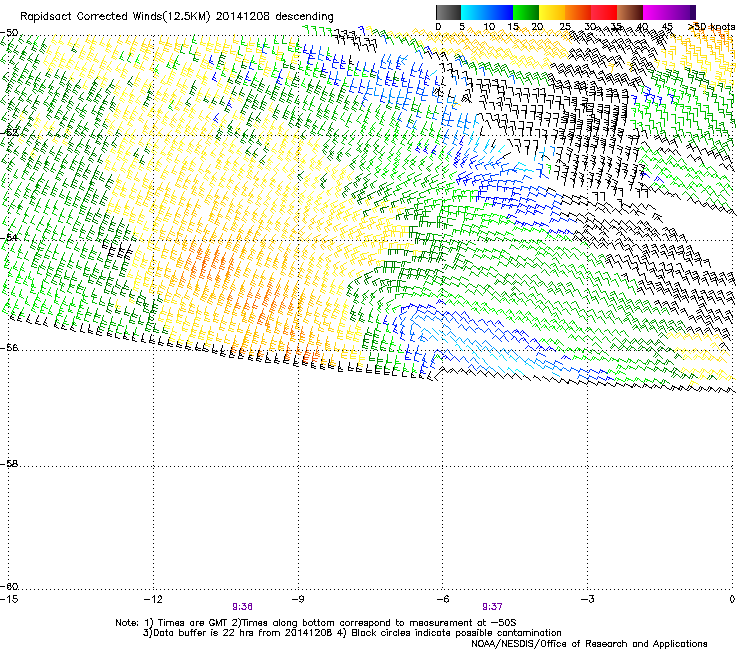Click the note 'Times are GMT'
Viewport: 740px width, 650px height.
click(x=193, y=623)
